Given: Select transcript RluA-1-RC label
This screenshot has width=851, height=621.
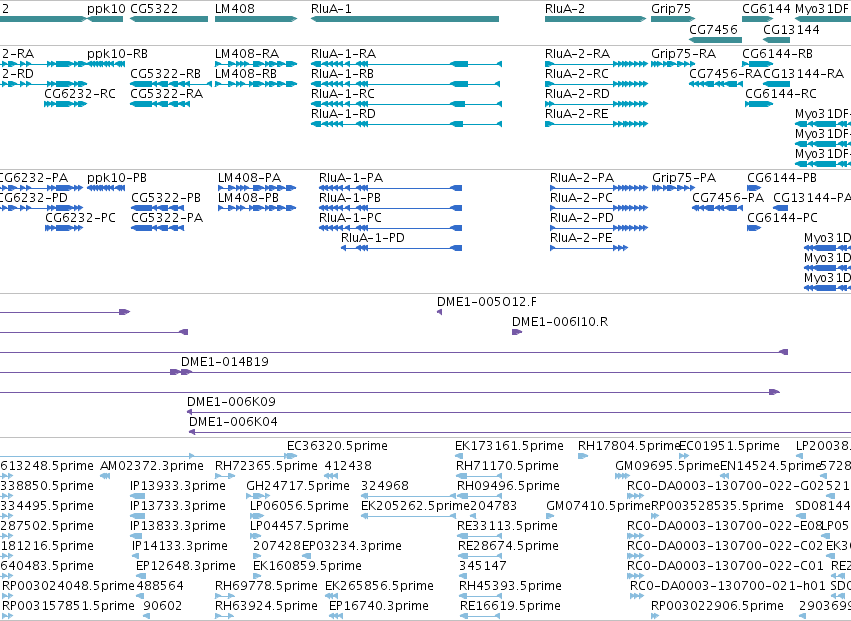Looking at the screenshot, I should pyautogui.click(x=342, y=94).
